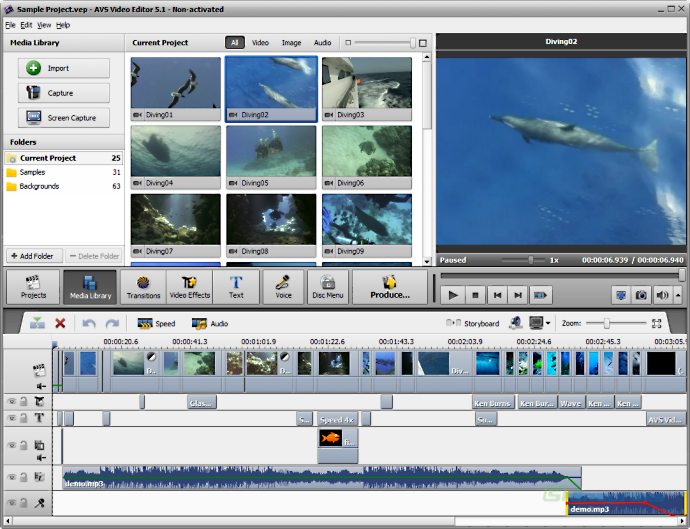Click the large thumbnail-size icon right of slider
This screenshot has height=529, width=690.
click(423, 43)
